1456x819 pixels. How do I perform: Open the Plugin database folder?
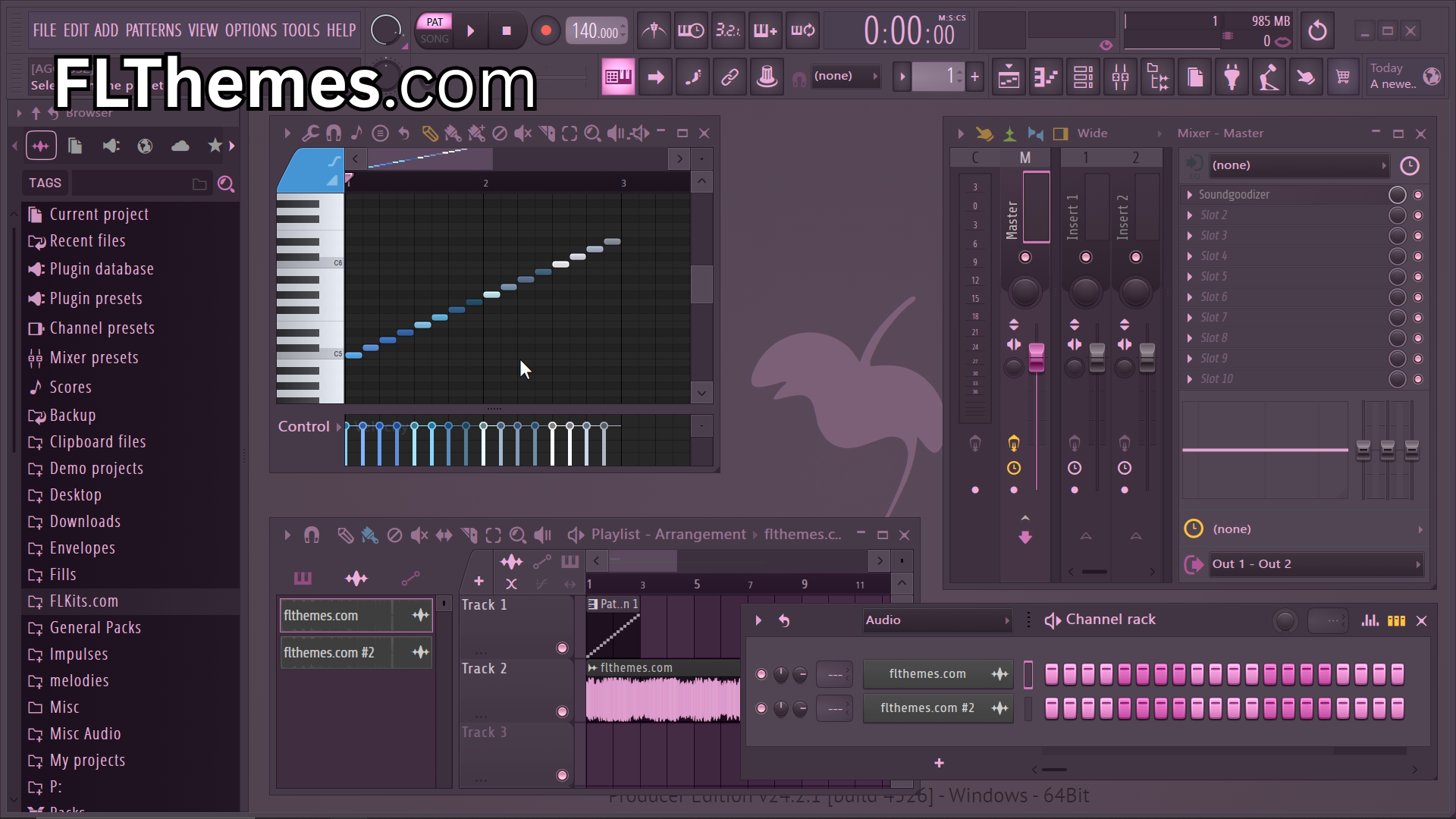click(x=102, y=269)
